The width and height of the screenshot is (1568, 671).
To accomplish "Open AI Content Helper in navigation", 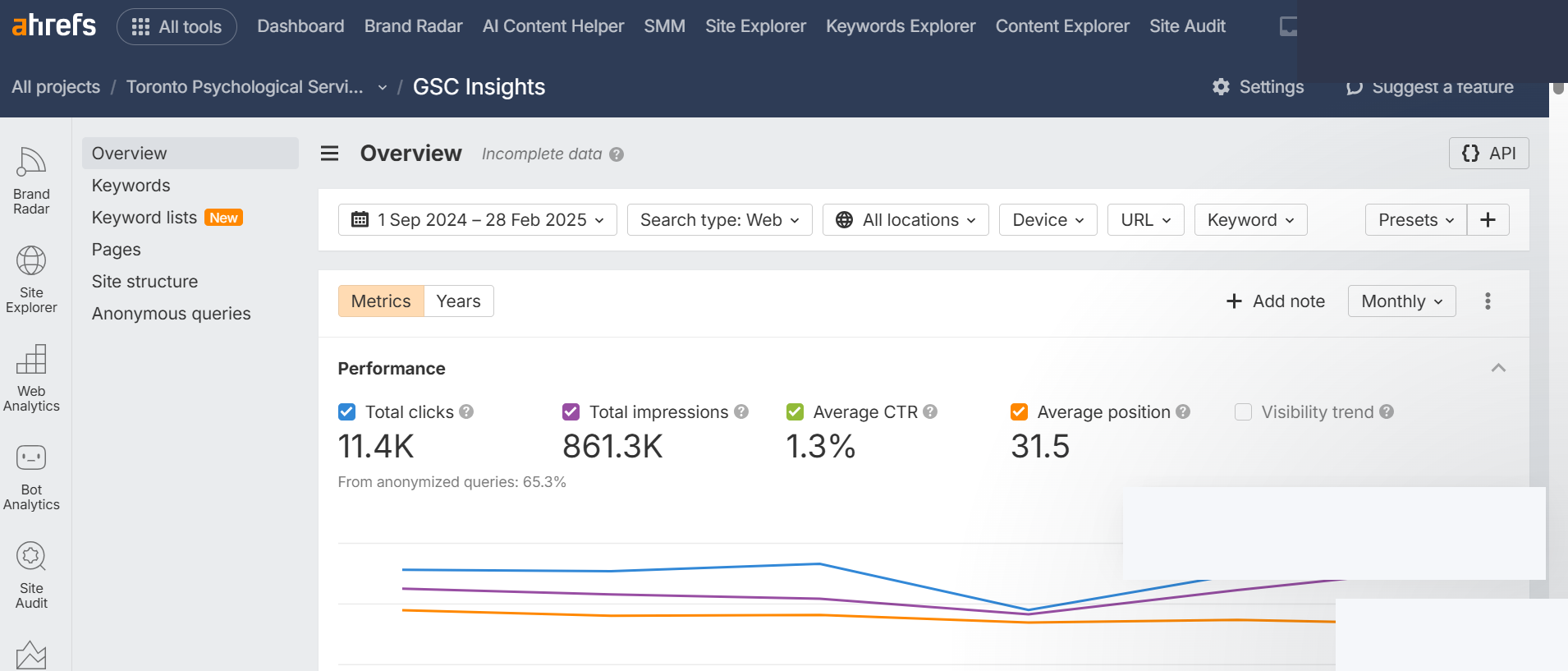I will [x=553, y=26].
